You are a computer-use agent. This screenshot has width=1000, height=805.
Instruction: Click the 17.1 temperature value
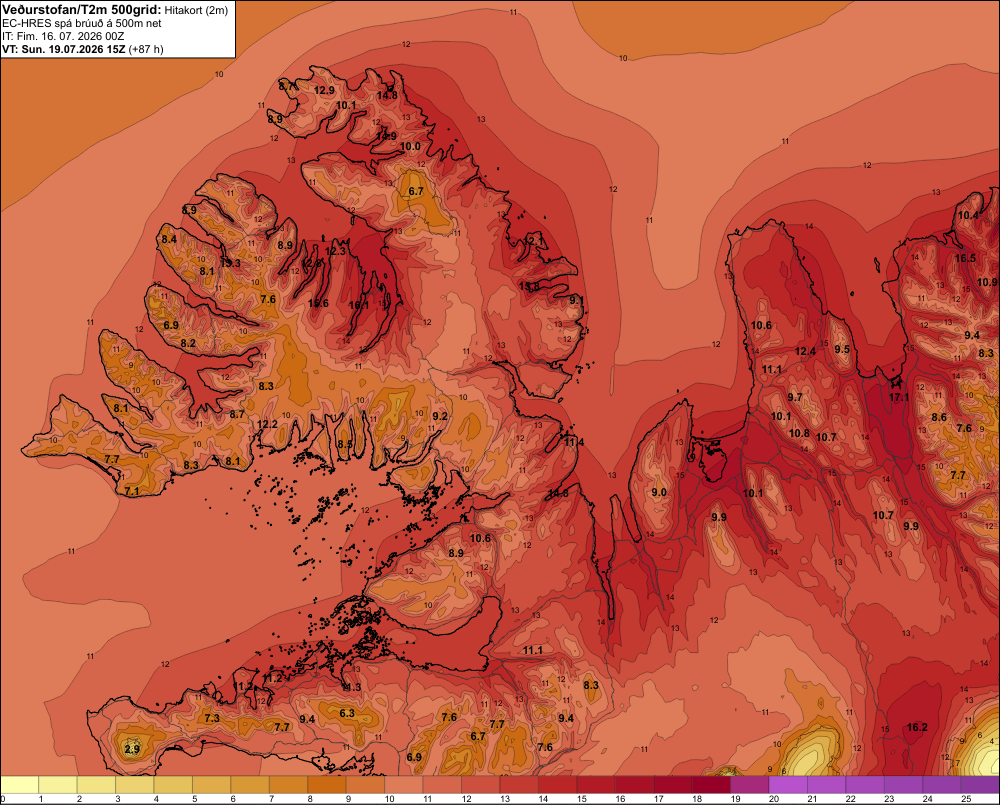[x=899, y=397]
